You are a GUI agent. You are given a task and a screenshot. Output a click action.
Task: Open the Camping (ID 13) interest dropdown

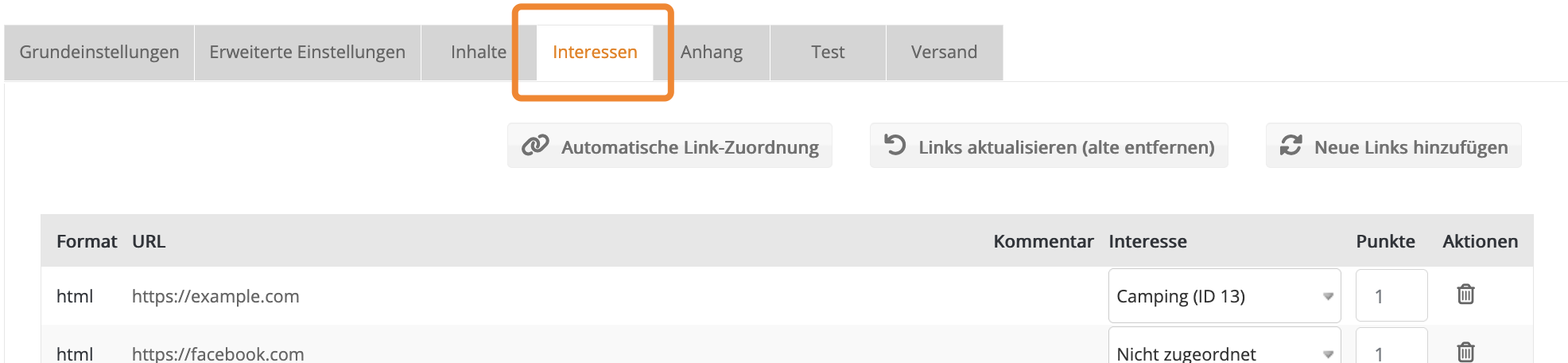1224,296
